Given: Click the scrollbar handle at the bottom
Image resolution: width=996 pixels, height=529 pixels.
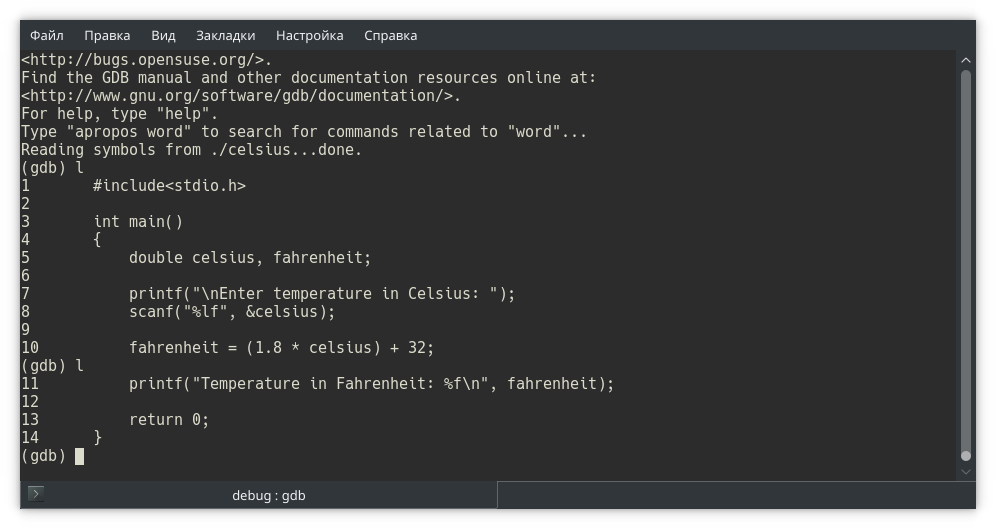Looking at the screenshot, I should pos(965,456).
